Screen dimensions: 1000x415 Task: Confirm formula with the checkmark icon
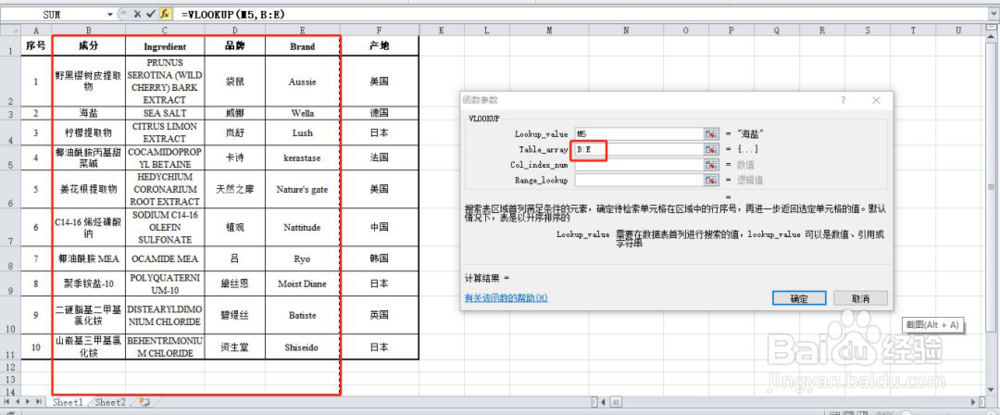[x=151, y=13]
